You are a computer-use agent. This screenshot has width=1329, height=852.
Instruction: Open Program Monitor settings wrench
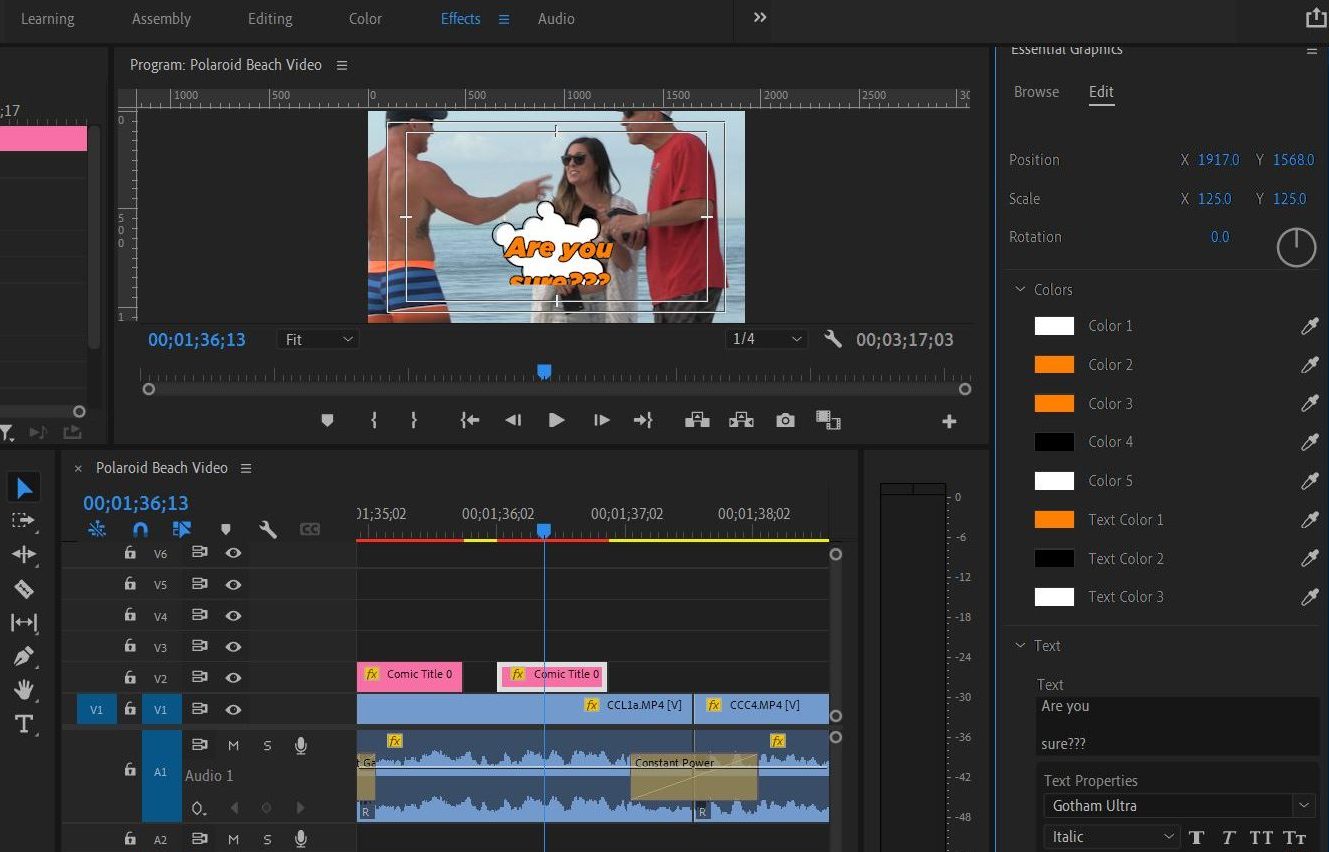tap(832, 339)
